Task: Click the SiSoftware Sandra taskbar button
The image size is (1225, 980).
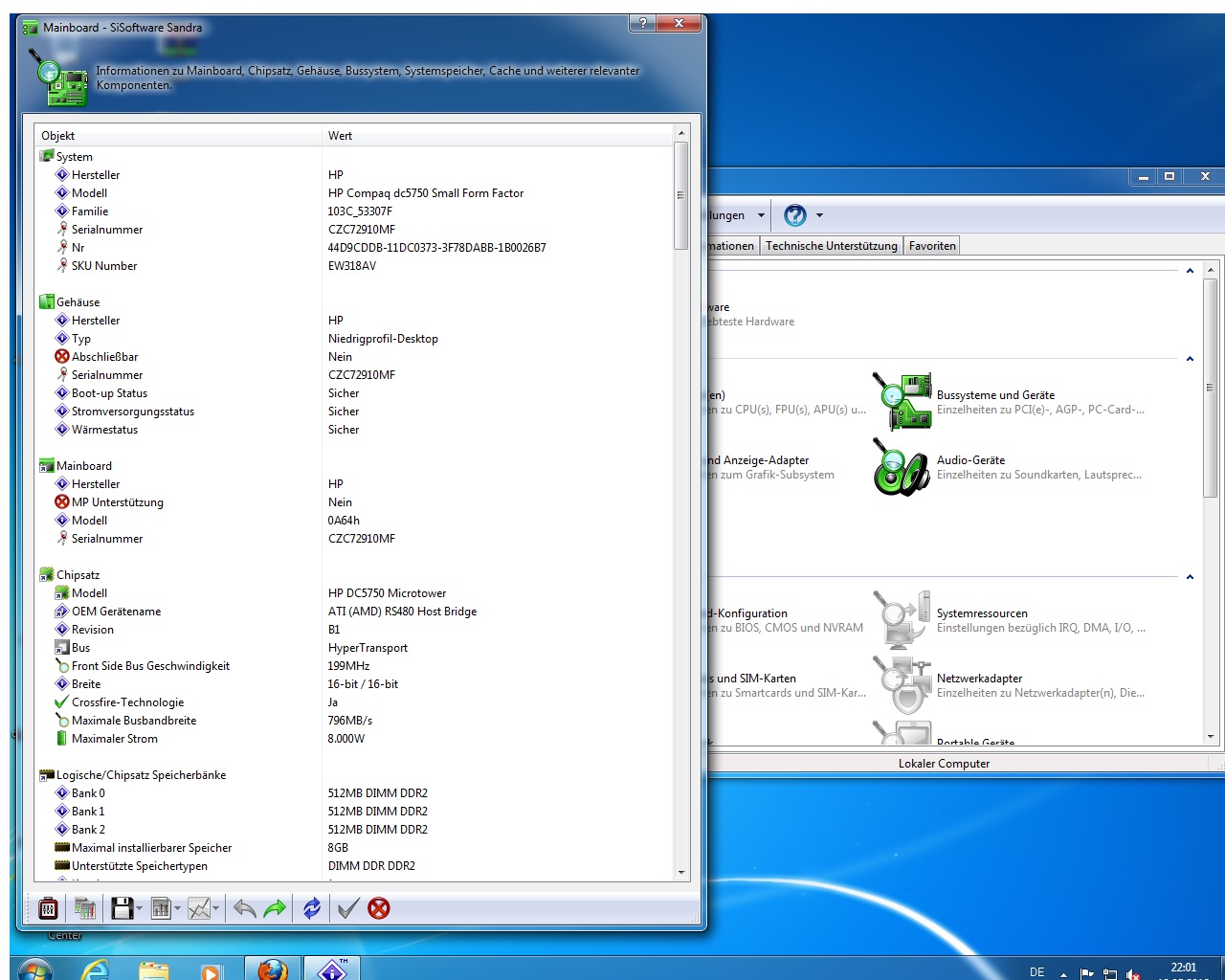Action: 332,969
